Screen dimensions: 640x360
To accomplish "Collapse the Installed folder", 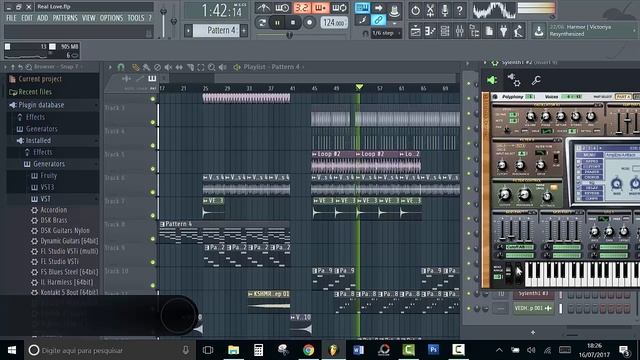I will [38, 140].
